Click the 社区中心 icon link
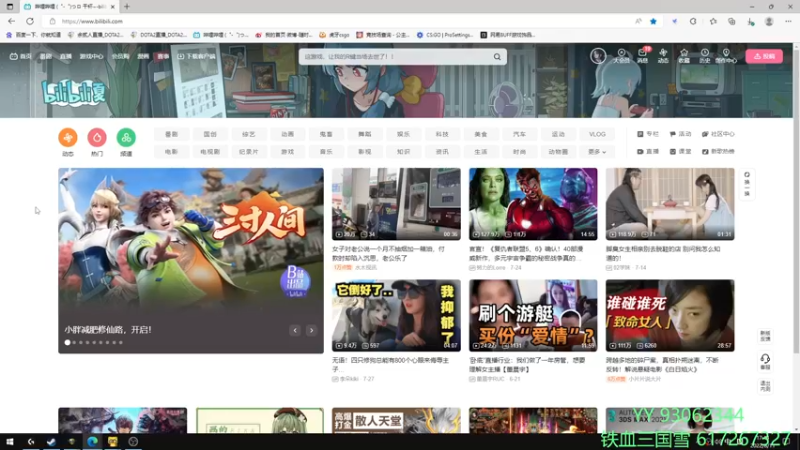Screen dimensions: 800x450 (718, 134)
